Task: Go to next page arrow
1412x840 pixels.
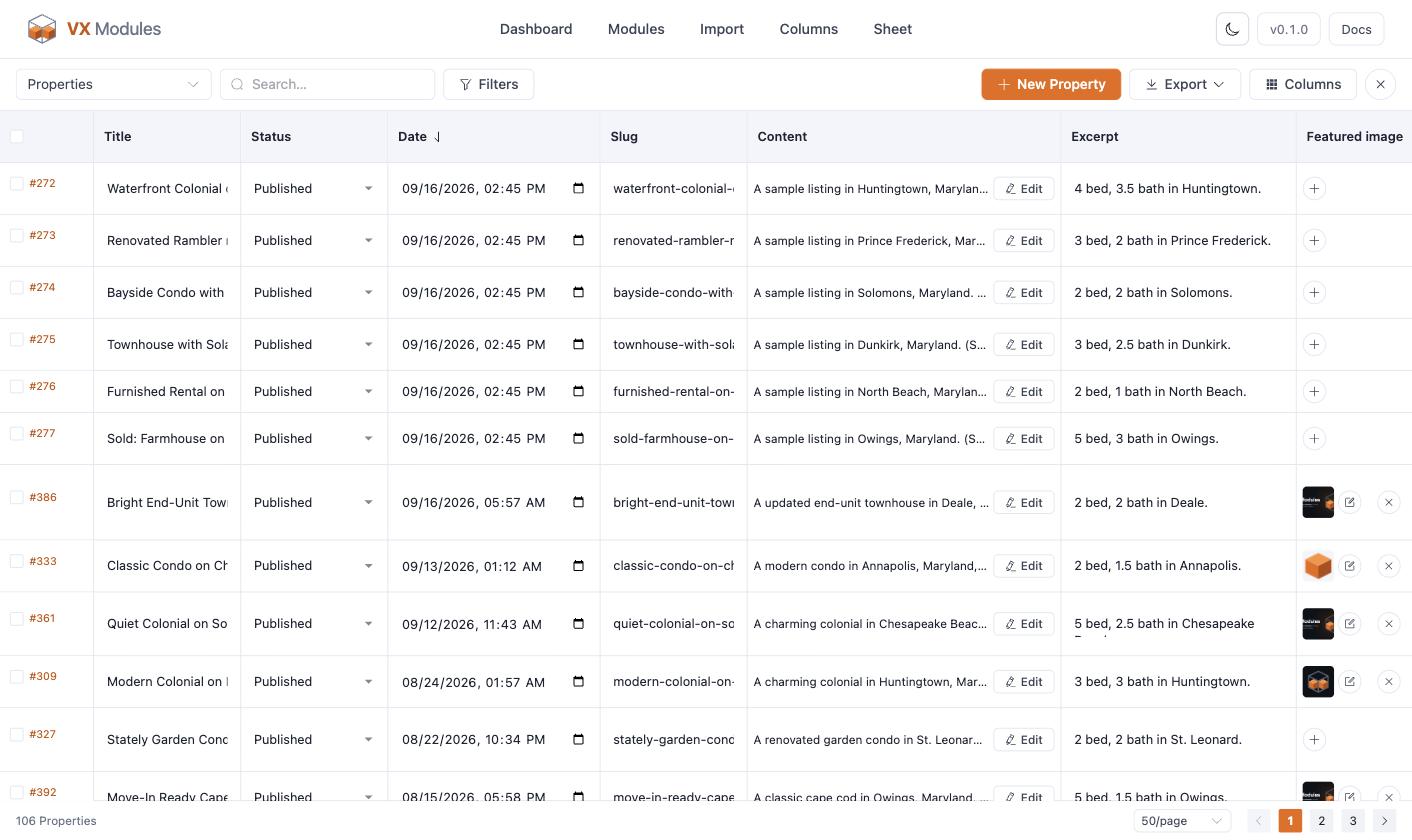Action: coord(1384,821)
